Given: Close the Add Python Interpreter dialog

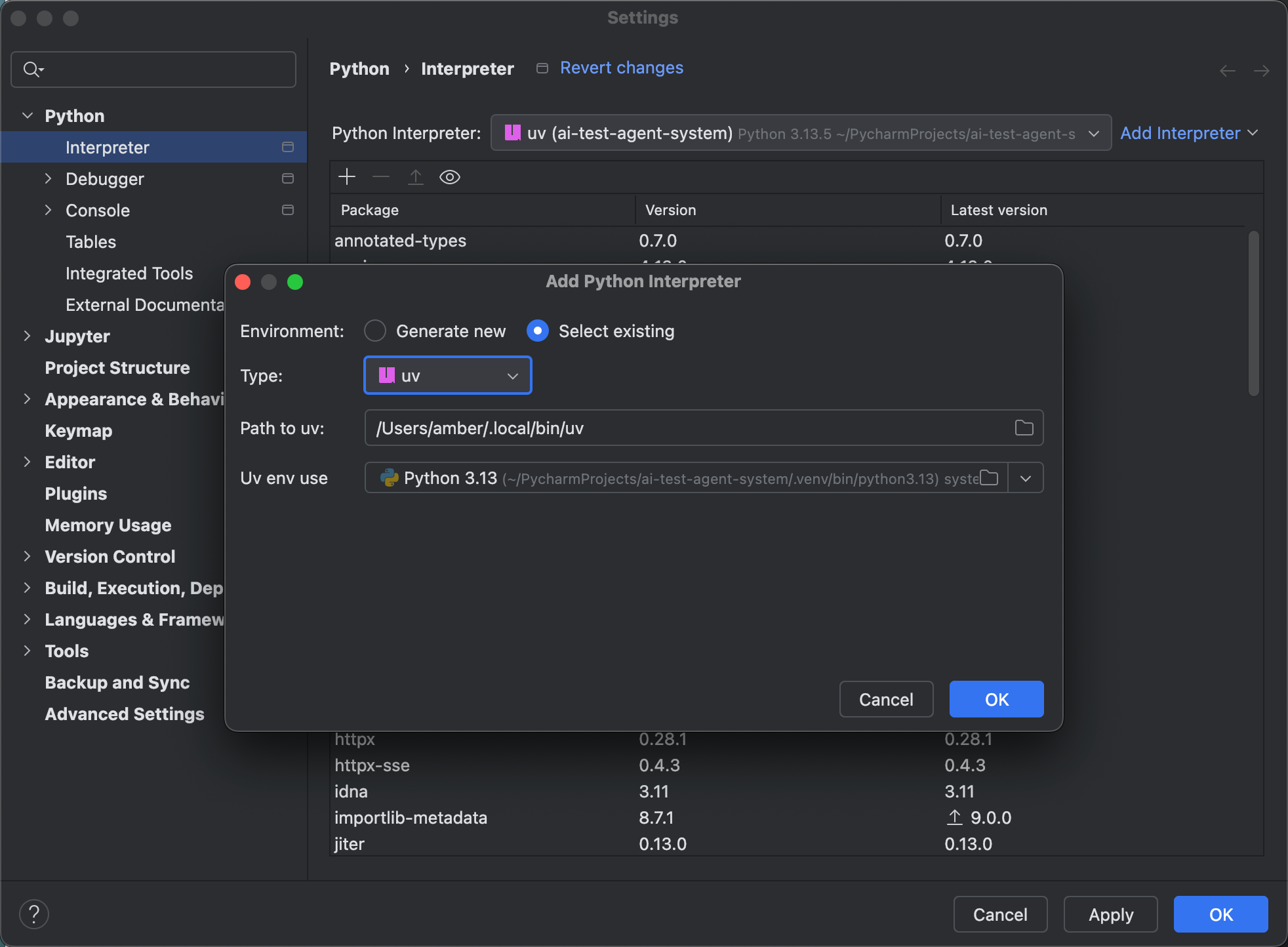Looking at the screenshot, I should tap(243, 282).
